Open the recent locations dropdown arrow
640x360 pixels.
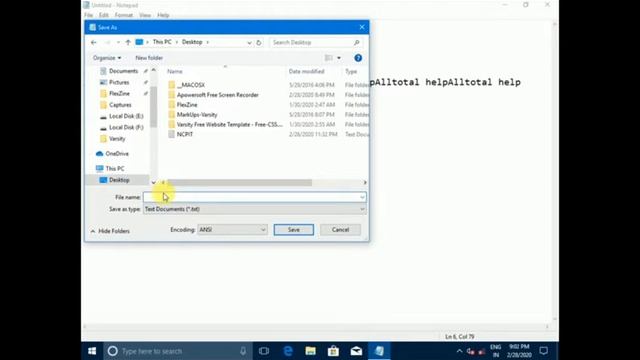[118, 42]
